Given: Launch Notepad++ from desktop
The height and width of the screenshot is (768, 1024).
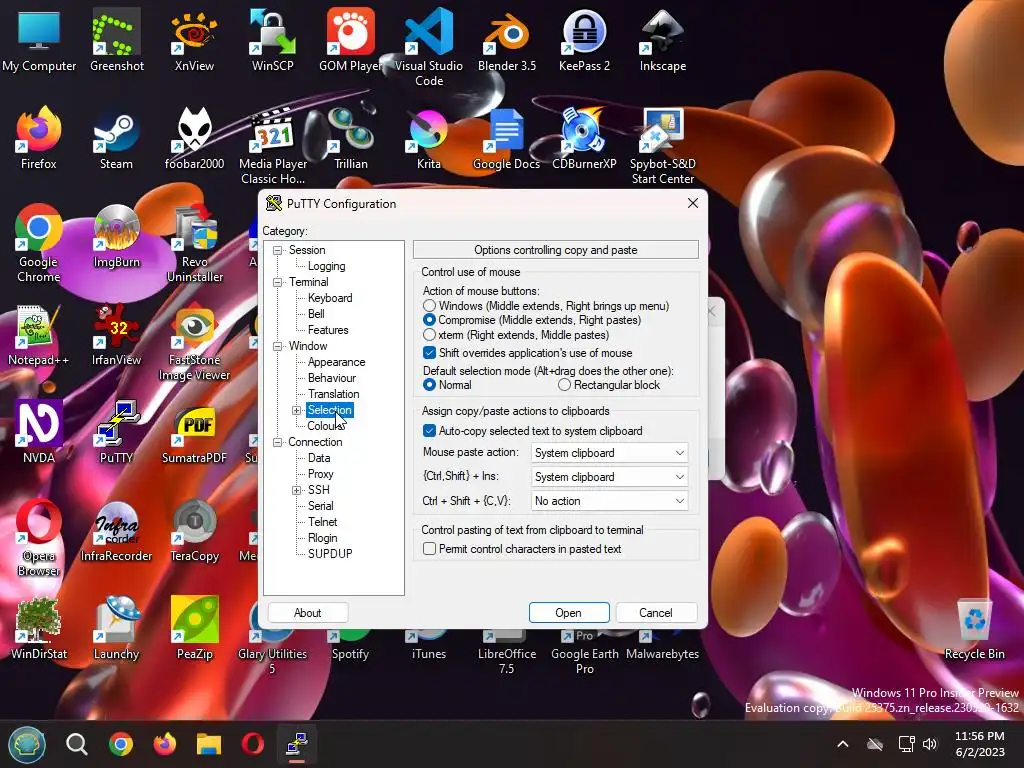Looking at the screenshot, I should click(38, 334).
